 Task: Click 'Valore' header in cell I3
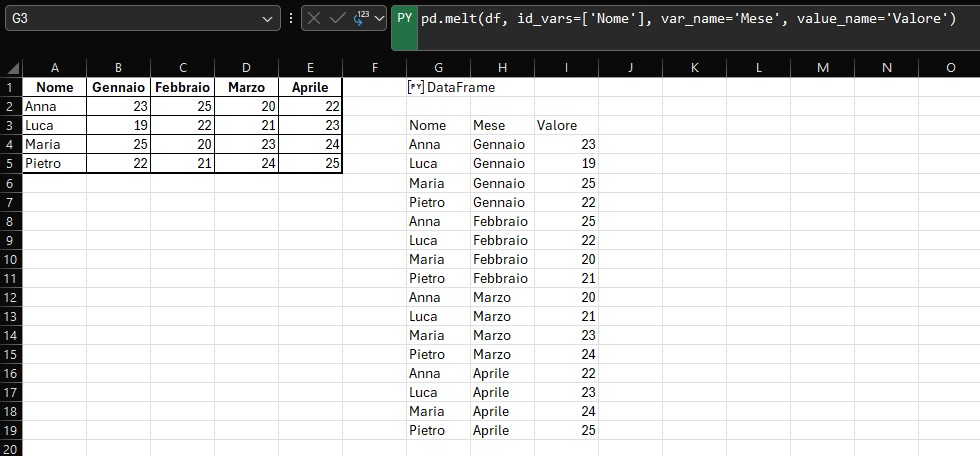tap(557, 126)
